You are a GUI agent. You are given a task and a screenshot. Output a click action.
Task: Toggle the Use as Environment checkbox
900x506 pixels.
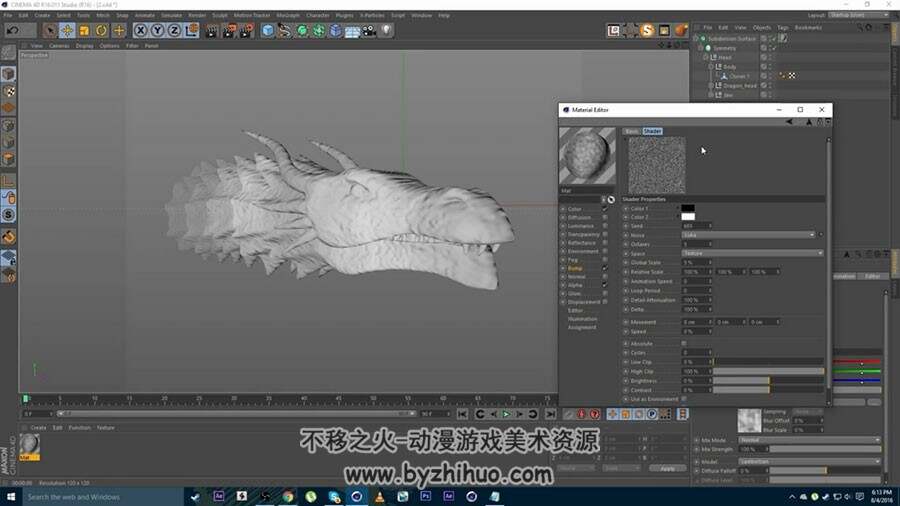[x=684, y=399]
